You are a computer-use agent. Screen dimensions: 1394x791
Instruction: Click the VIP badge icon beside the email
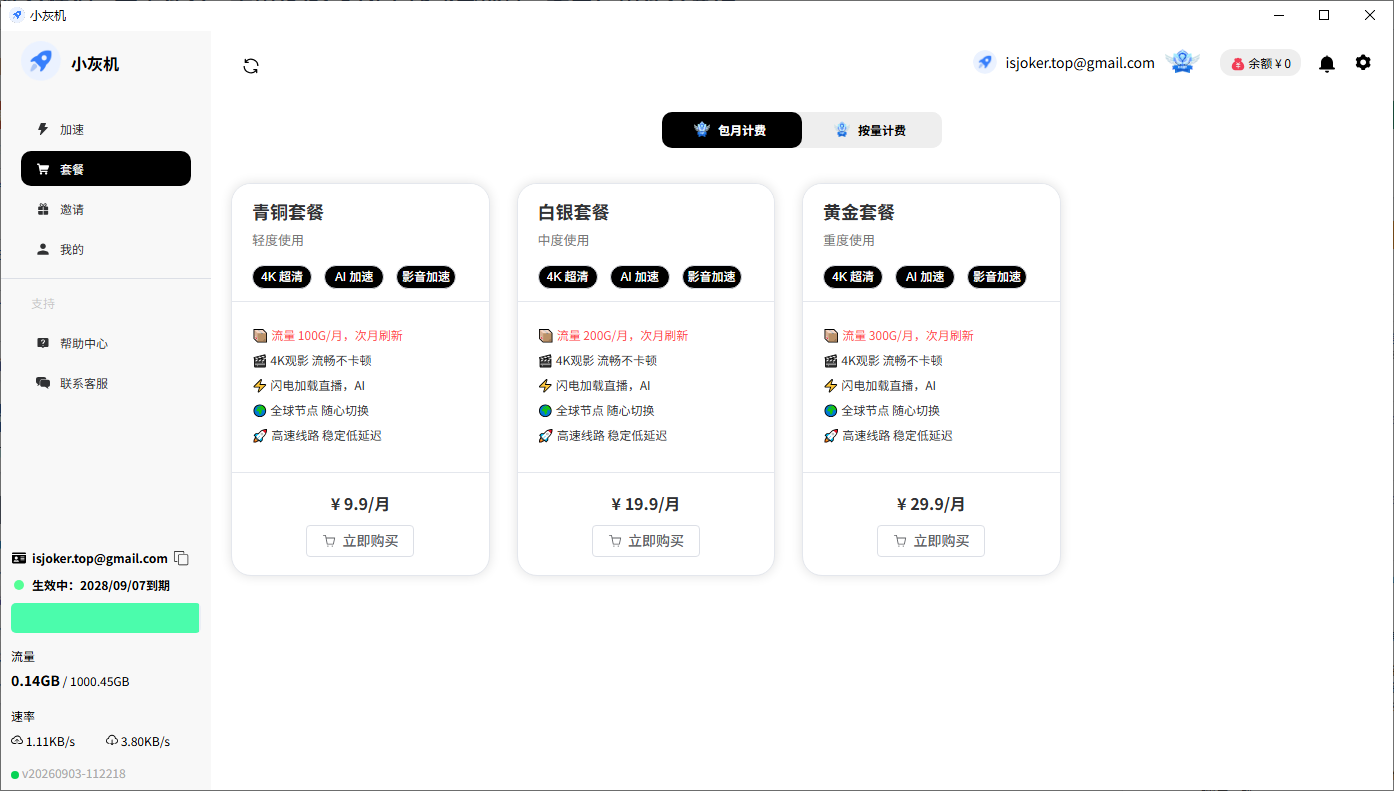click(1182, 63)
